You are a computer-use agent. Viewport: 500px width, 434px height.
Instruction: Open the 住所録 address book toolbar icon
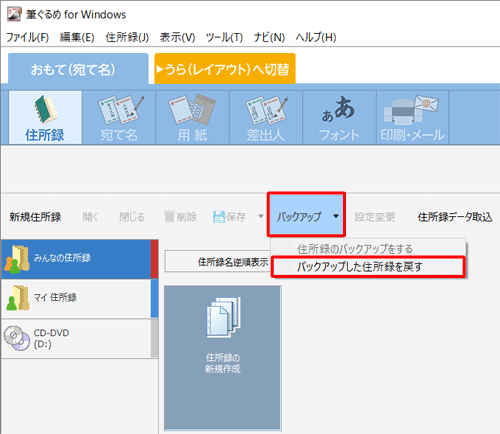click(x=45, y=117)
